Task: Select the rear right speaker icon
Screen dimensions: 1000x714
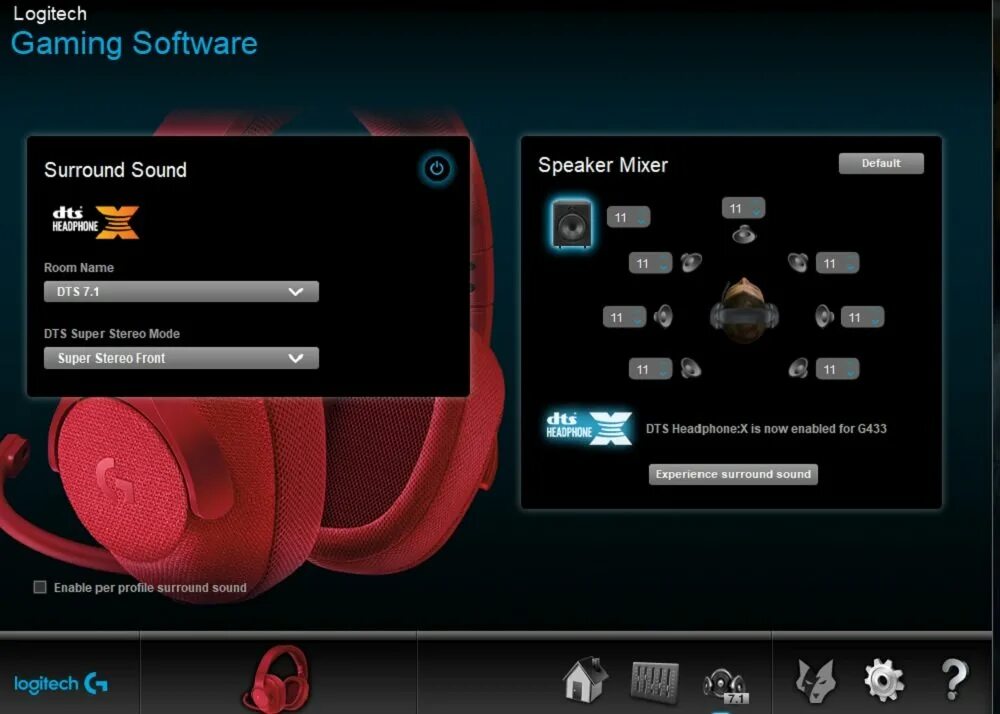Action: (x=798, y=368)
